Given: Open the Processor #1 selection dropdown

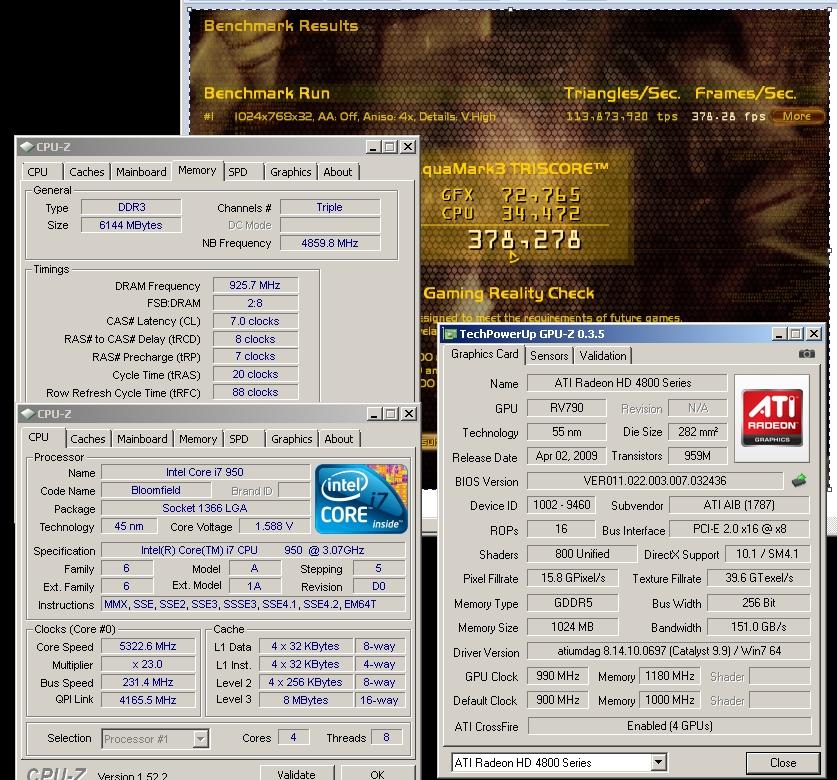Looking at the screenshot, I should coord(200,739).
